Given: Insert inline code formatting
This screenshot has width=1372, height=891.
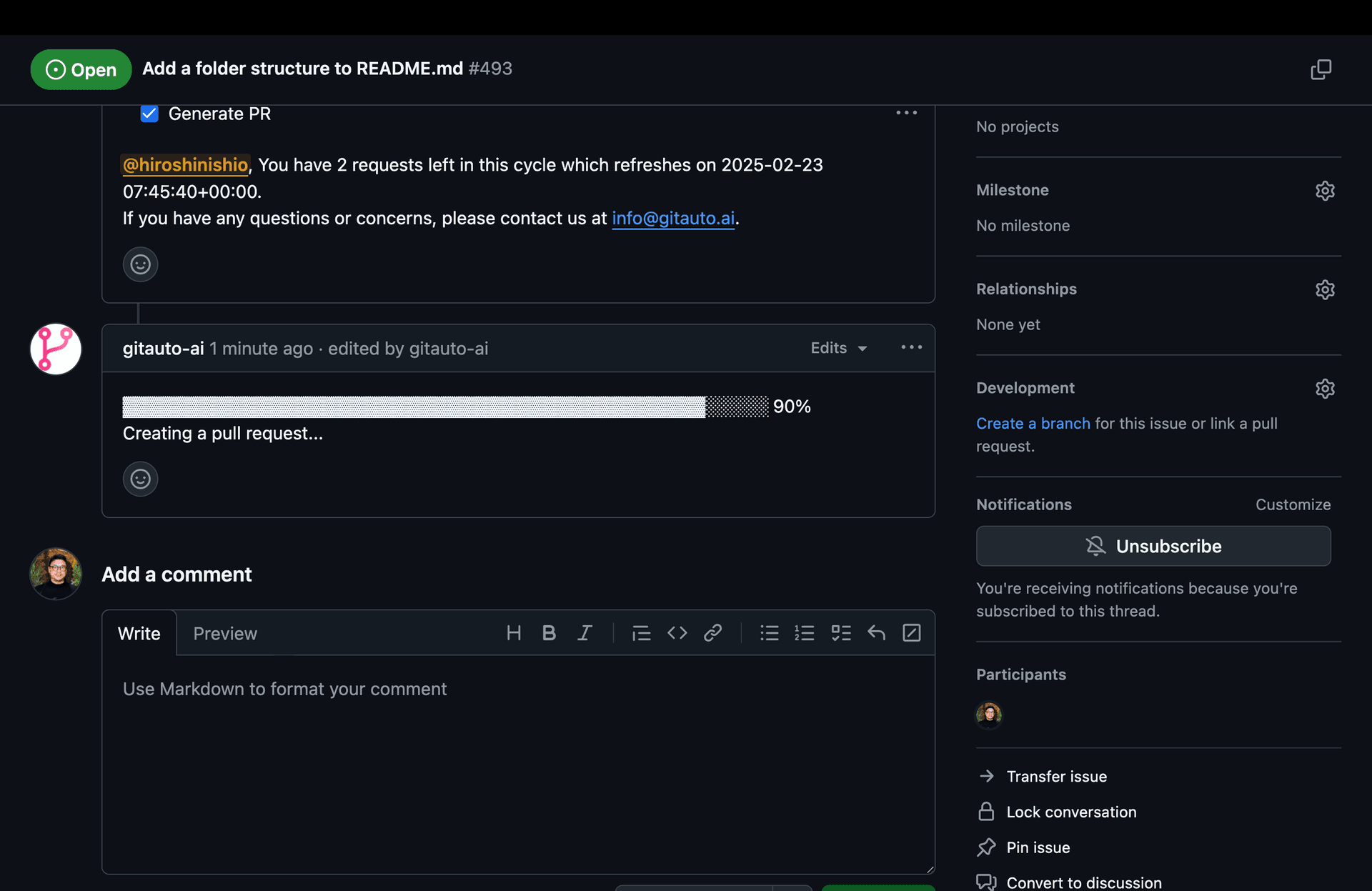Looking at the screenshot, I should pyautogui.click(x=677, y=633).
